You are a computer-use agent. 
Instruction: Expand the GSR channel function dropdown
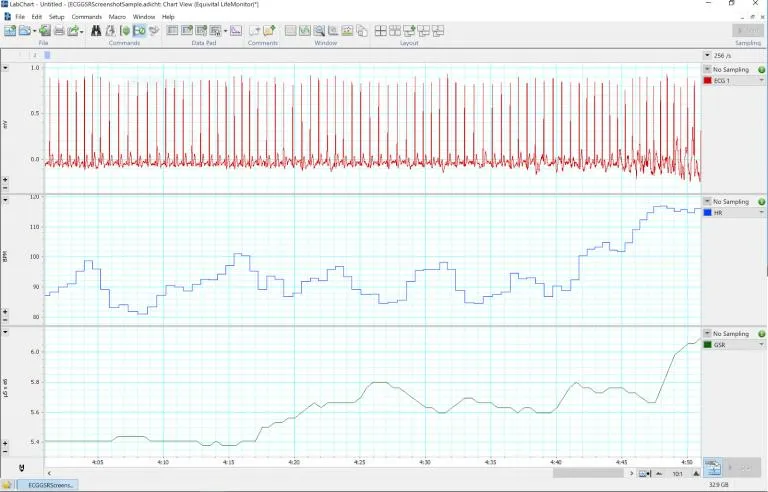tap(761, 344)
